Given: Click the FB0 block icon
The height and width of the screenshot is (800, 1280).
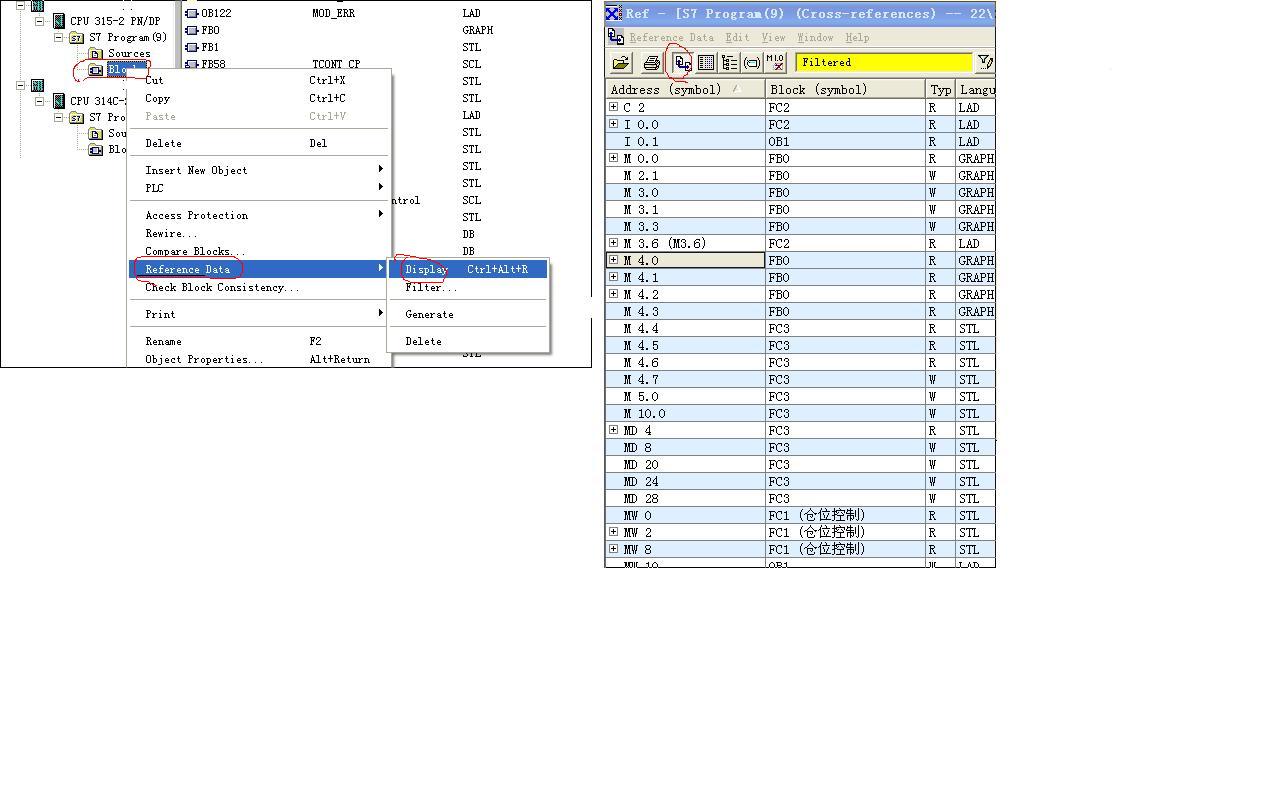Looking at the screenshot, I should tap(192, 31).
